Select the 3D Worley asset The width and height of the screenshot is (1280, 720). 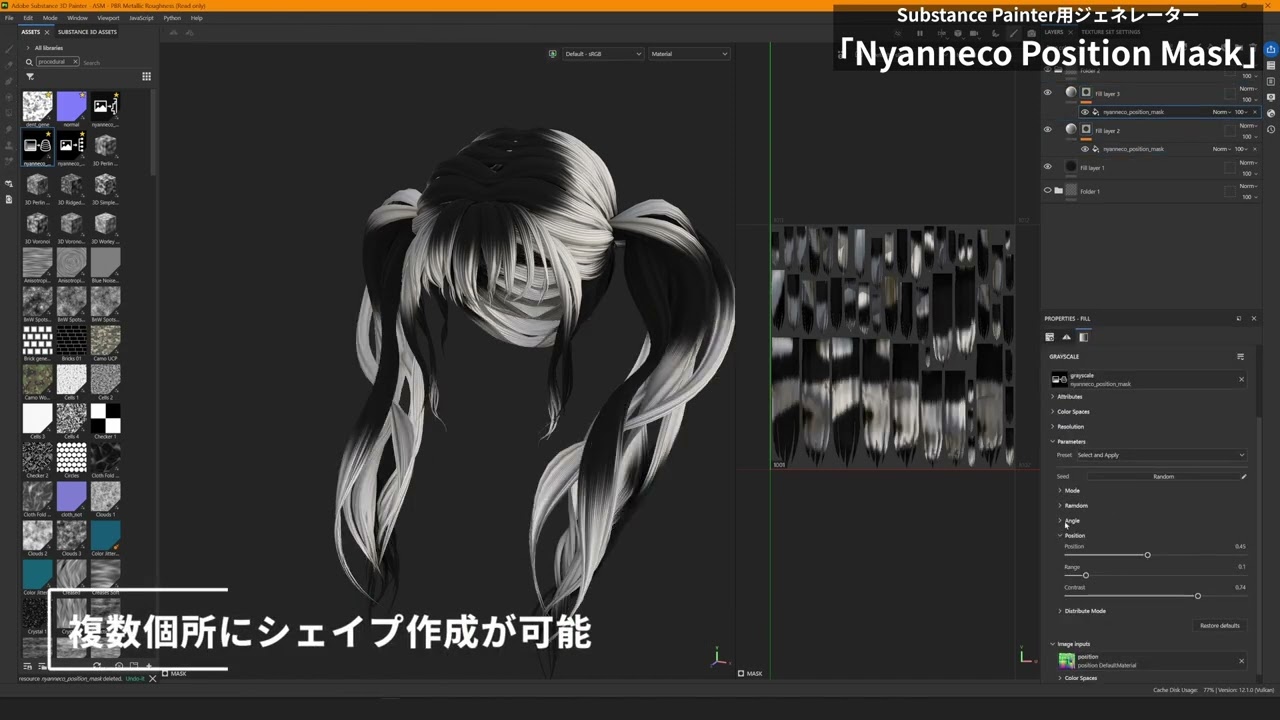point(105,223)
